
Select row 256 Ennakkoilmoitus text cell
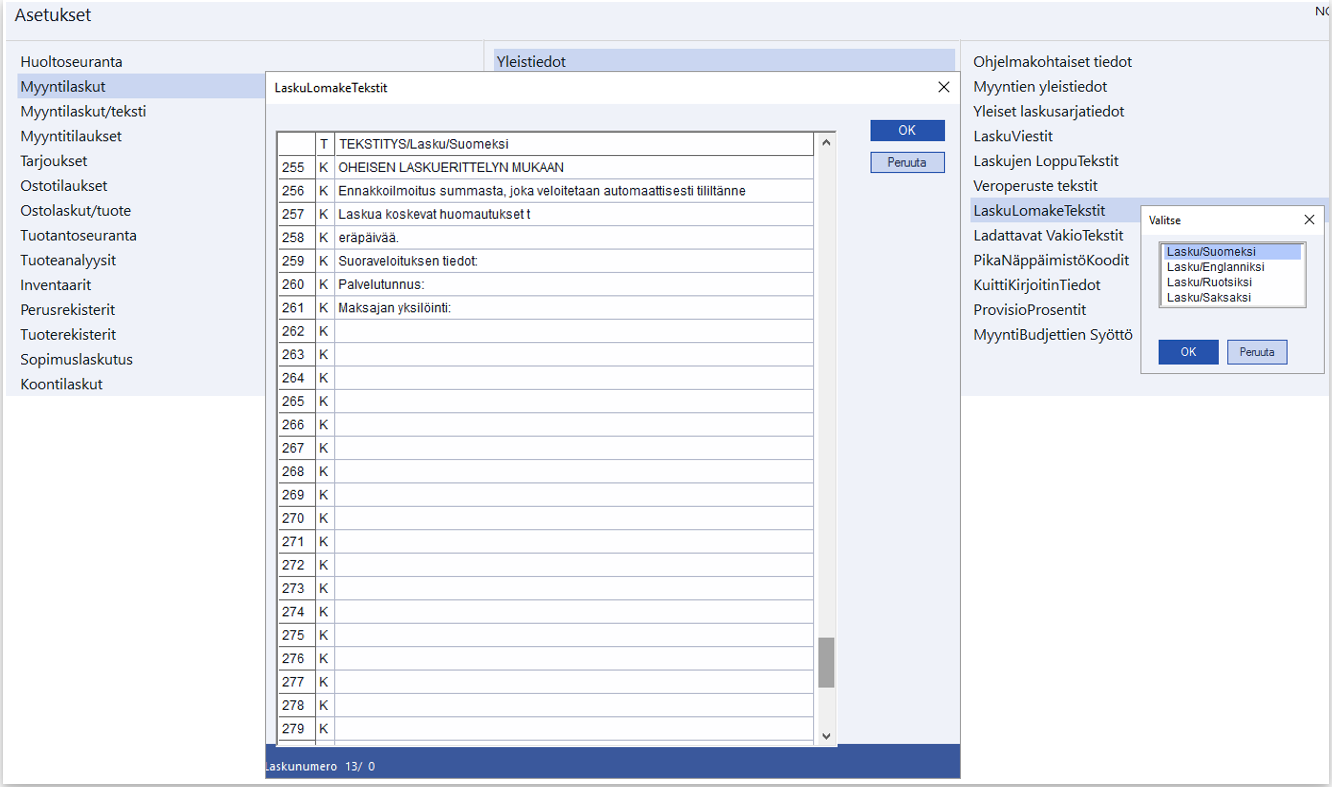(573, 191)
